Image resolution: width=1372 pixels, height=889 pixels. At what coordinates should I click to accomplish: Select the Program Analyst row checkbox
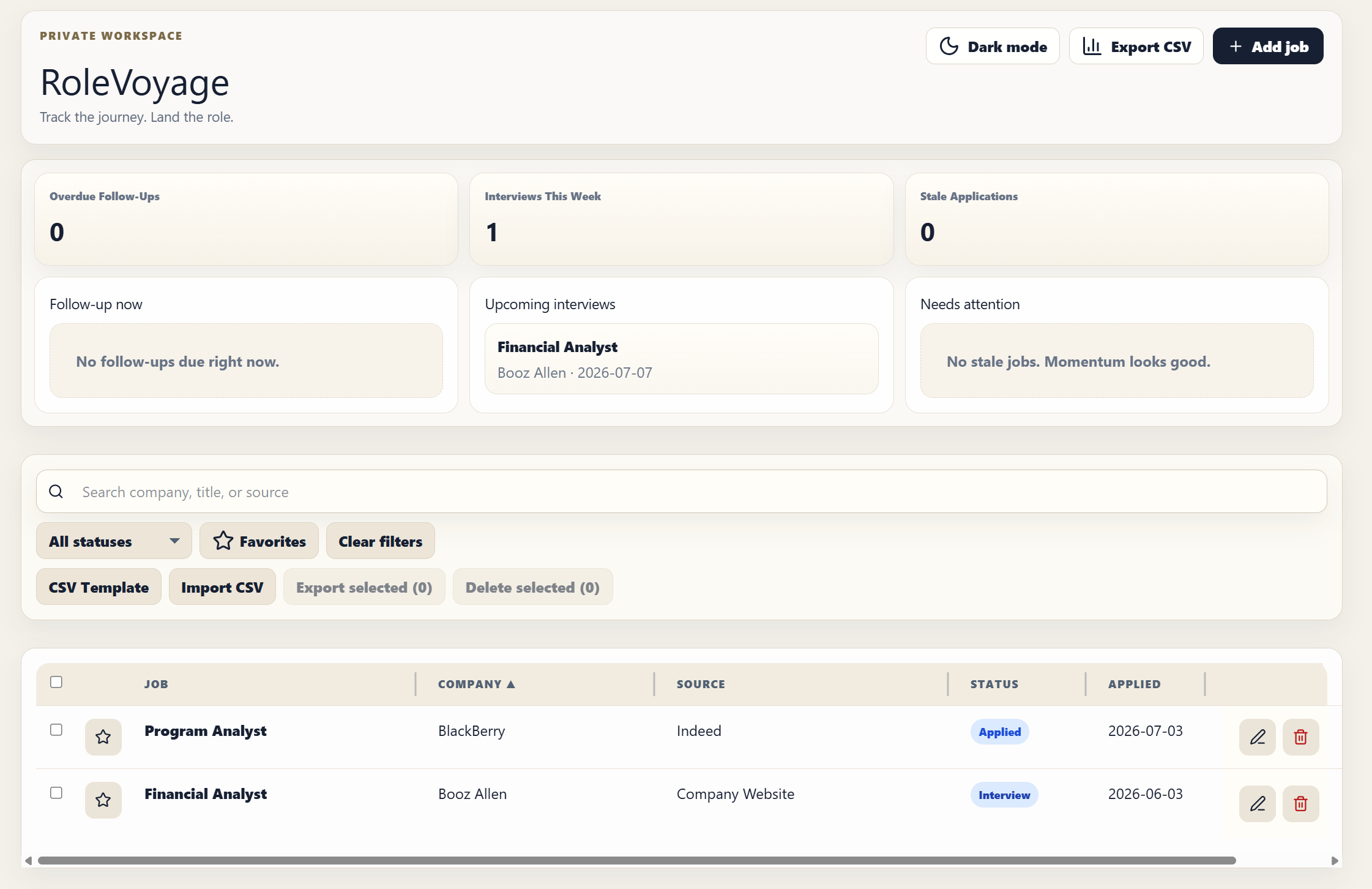56,730
